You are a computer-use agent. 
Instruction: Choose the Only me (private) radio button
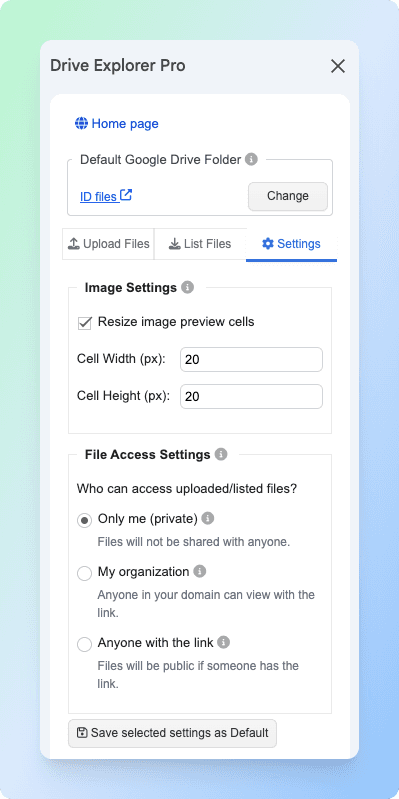(84, 520)
